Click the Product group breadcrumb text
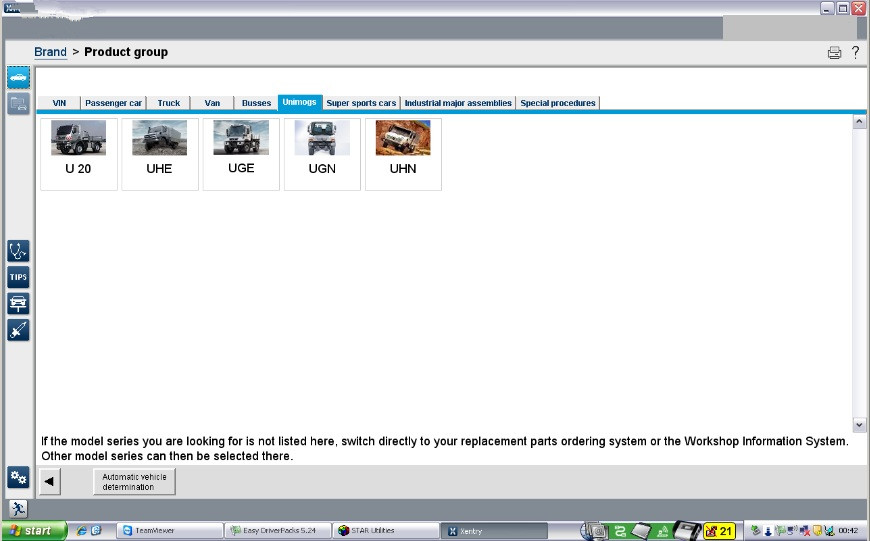Viewport: 870px width, 541px height. point(126,52)
